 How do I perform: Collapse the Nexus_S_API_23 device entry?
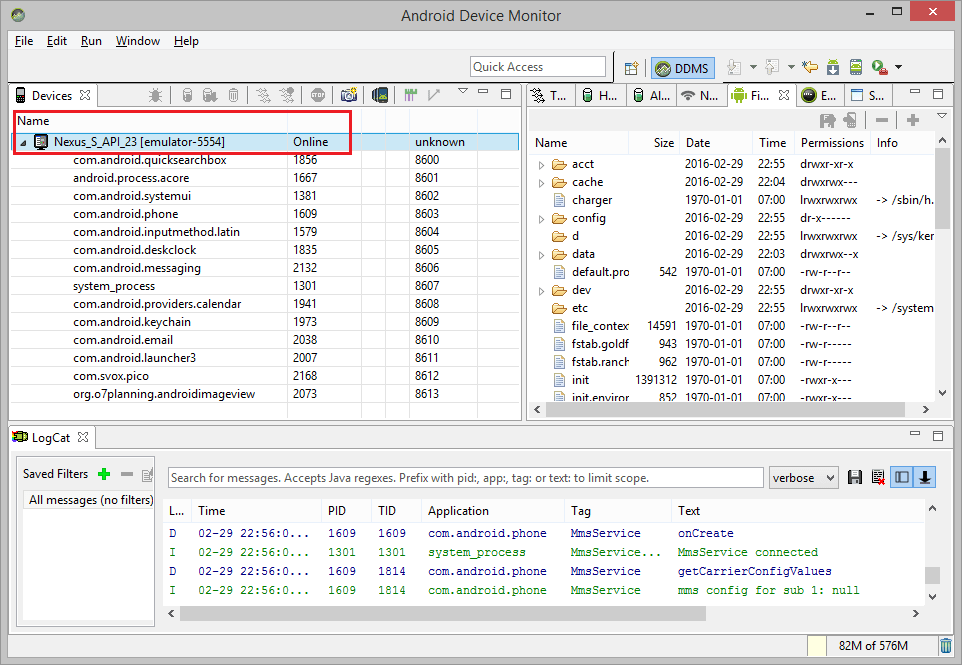[x=22, y=141]
